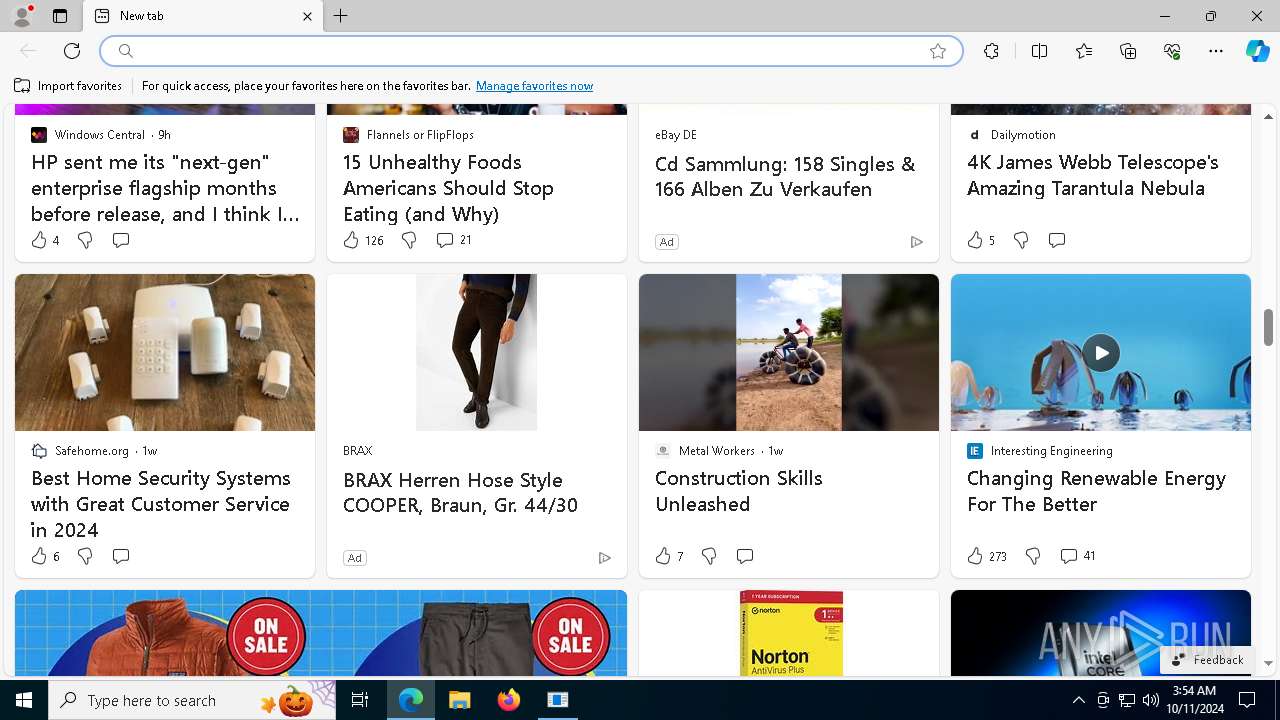Viewport: 1280px width, 720px height.
Task: Open home security devices thumbnail
Action: click(x=165, y=352)
